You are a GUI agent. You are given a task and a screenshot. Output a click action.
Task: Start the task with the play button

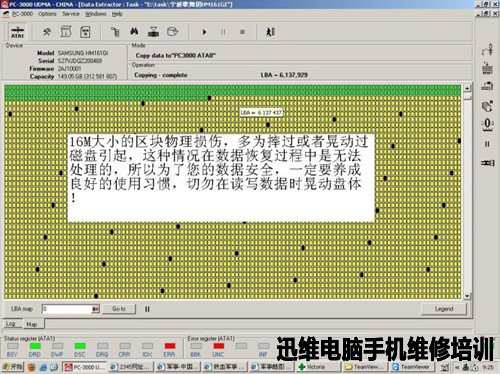click(204, 32)
